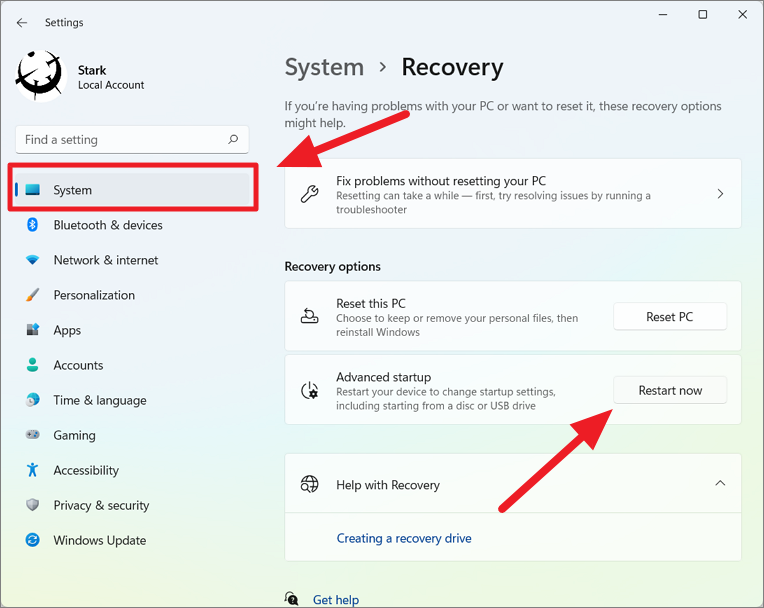Click the Reset PC button

670,317
